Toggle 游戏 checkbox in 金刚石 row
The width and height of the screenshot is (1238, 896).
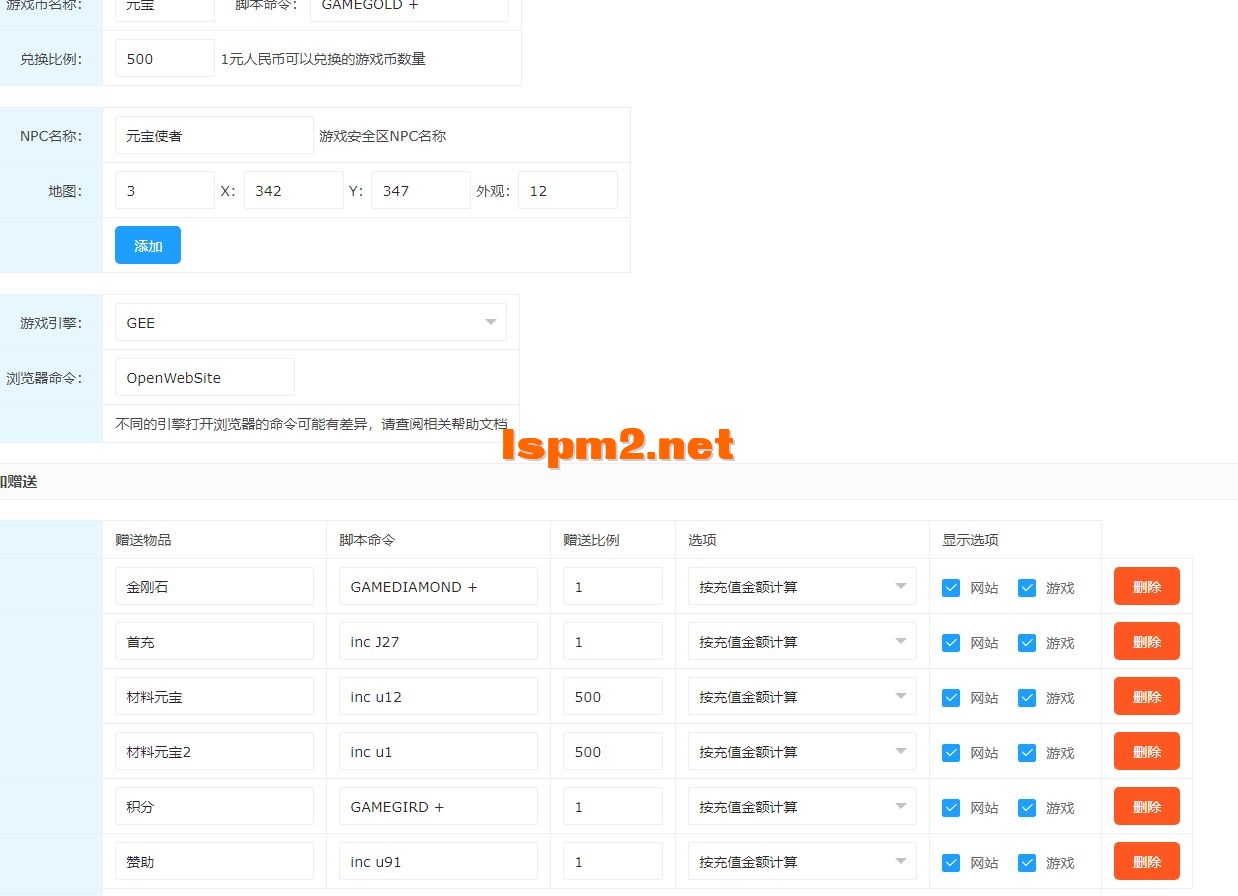(1027, 587)
